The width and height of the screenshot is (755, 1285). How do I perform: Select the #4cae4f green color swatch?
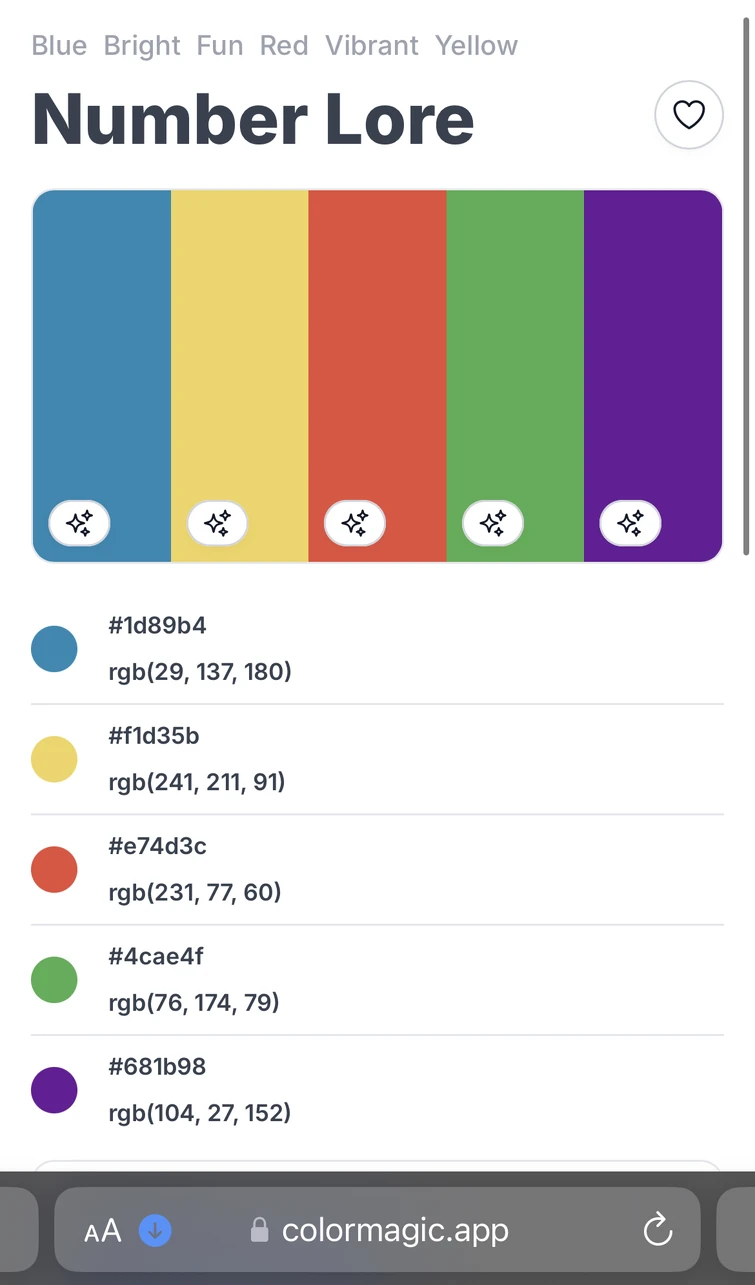click(x=54, y=979)
